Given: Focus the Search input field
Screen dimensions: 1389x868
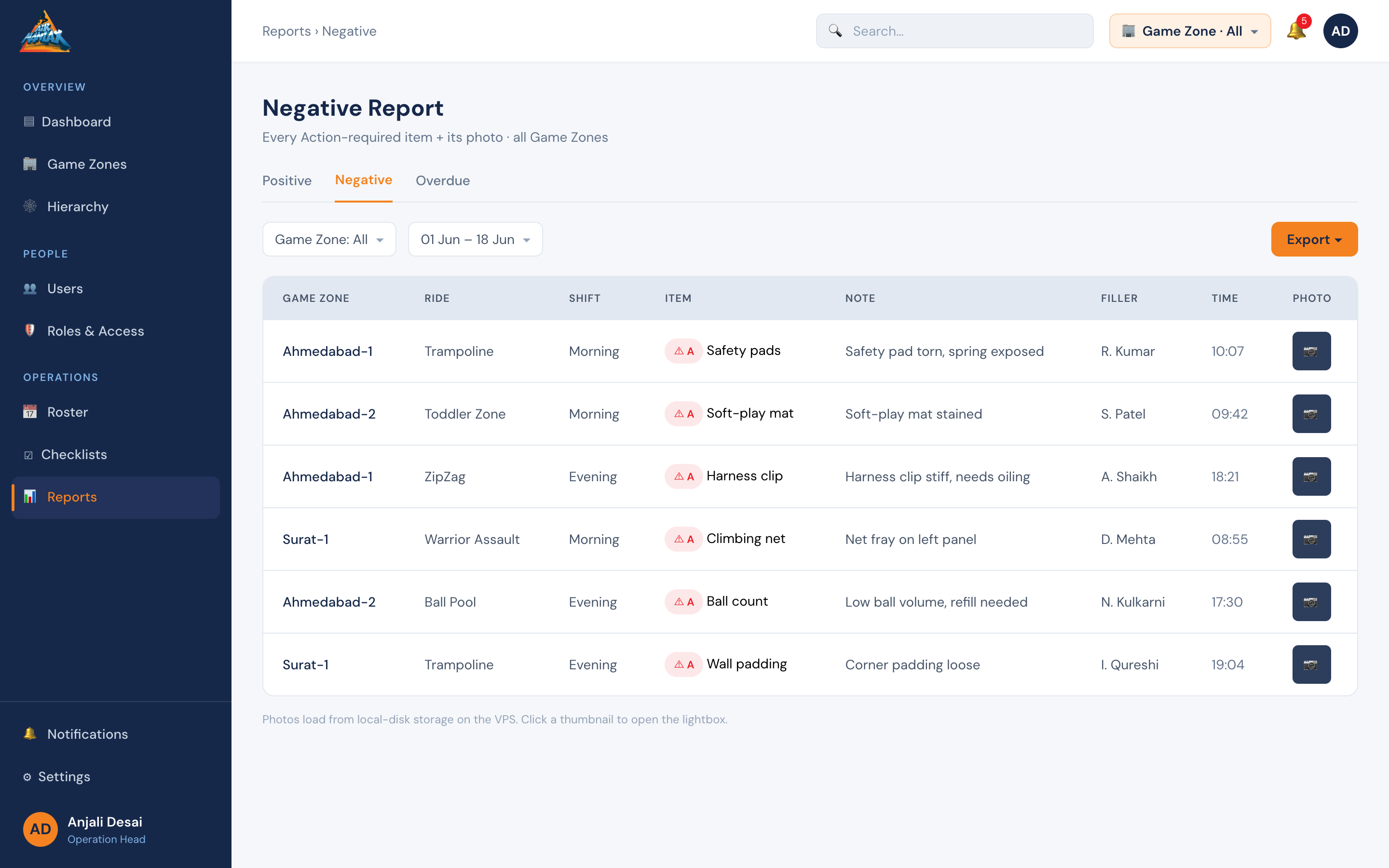Looking at the screenshot, I should coord(954,31).
